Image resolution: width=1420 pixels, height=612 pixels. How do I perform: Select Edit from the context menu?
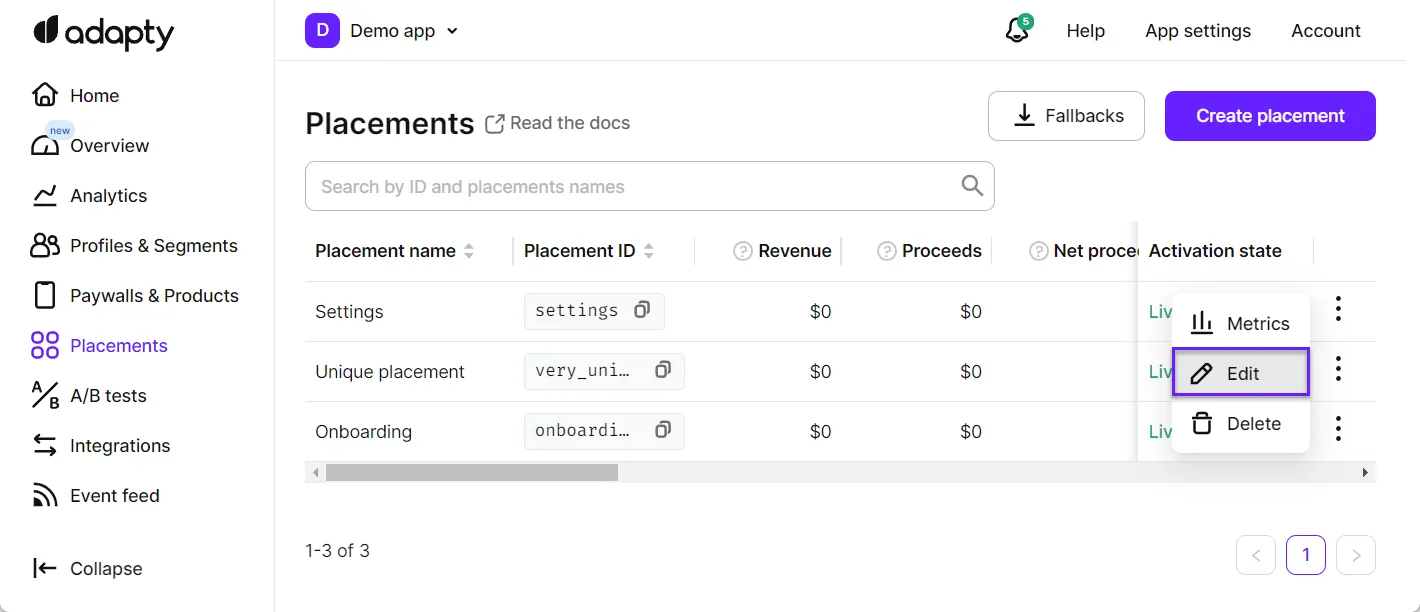(x=1240, y=373)
